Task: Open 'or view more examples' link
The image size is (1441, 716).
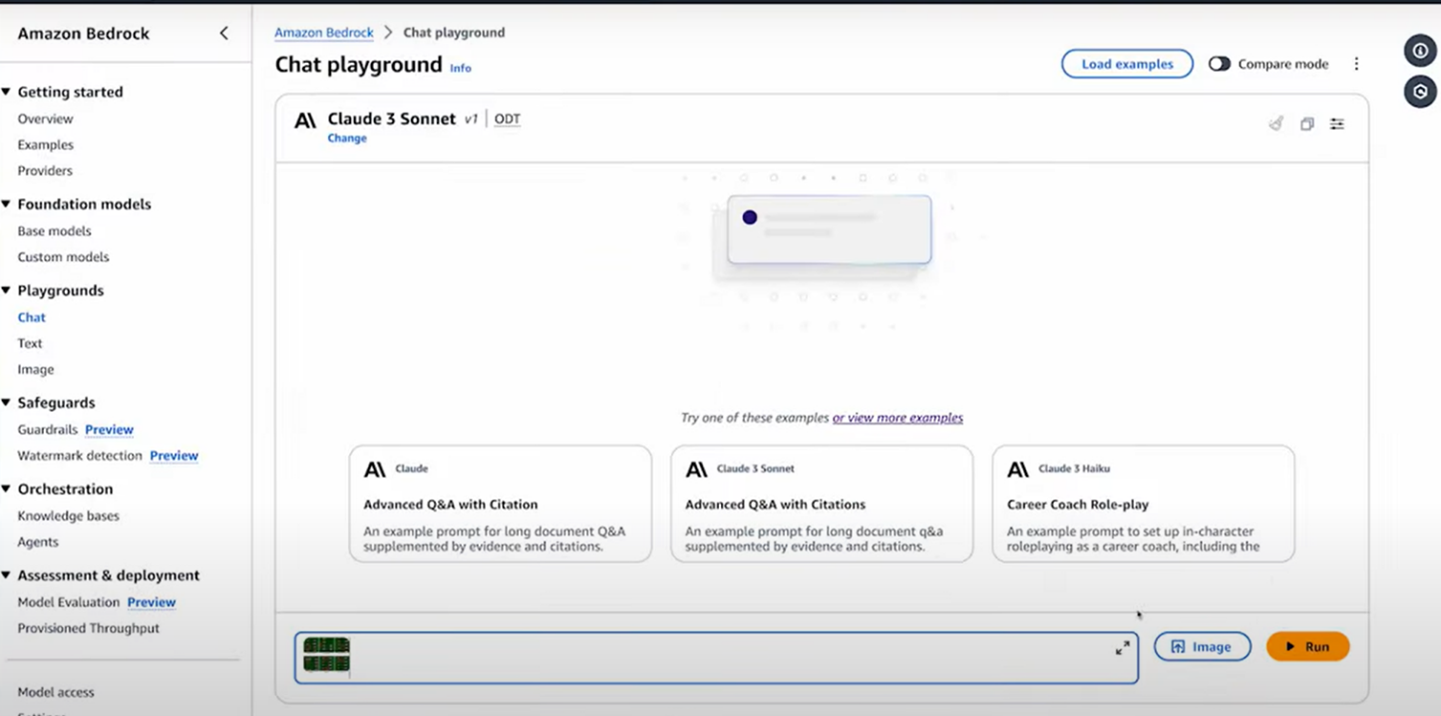Action: tap(898, 418)
